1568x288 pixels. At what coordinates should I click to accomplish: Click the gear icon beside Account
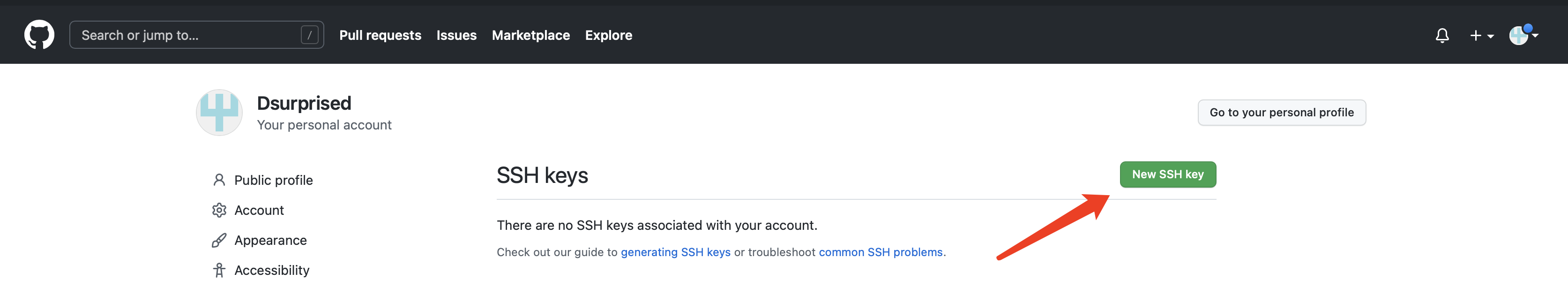[219, 210]
